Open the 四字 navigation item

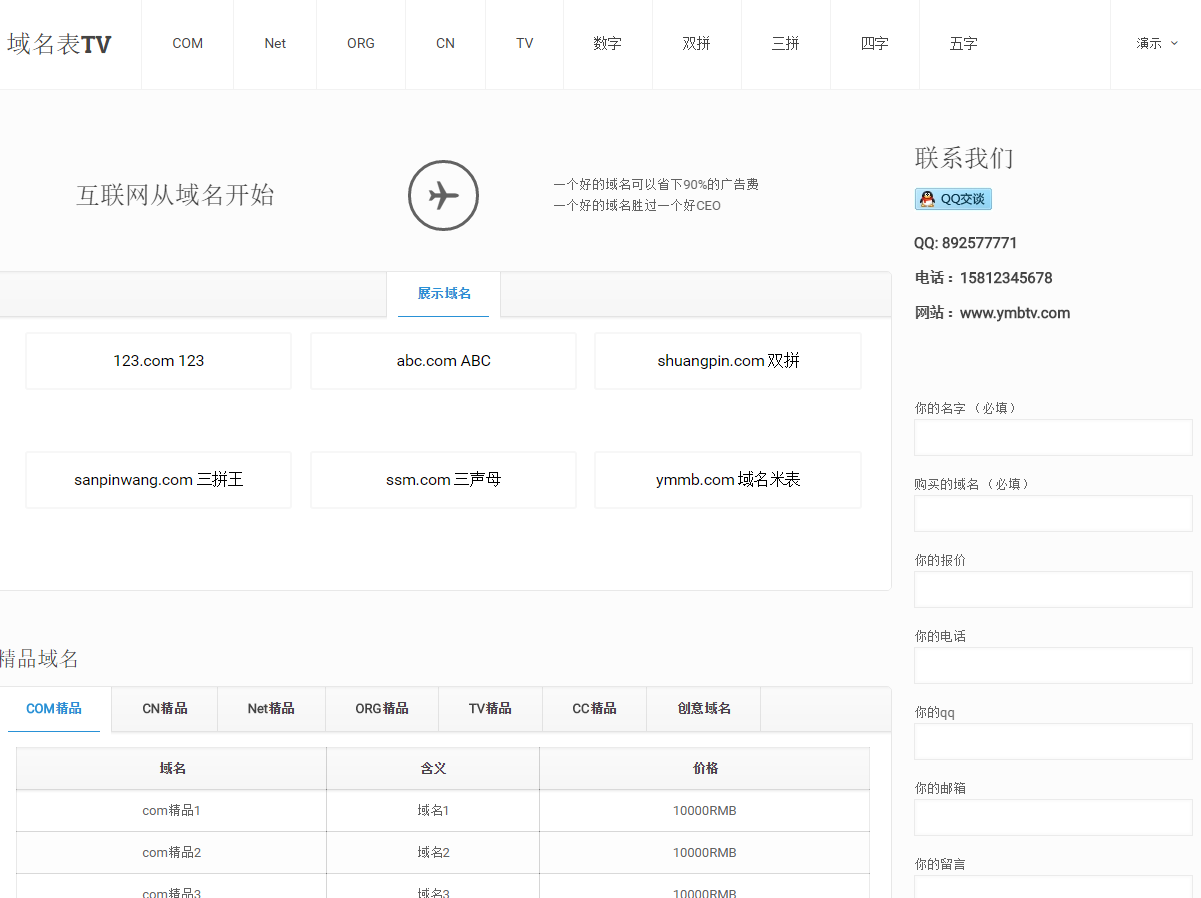[875, 44]
